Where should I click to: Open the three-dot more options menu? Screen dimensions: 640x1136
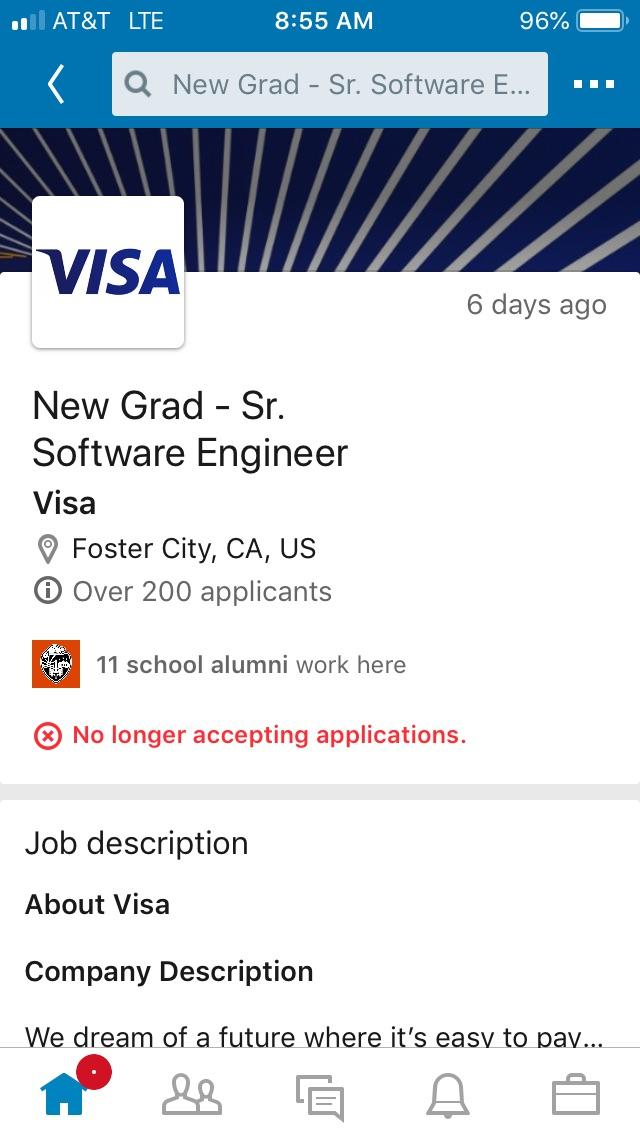tap(594, 84)
